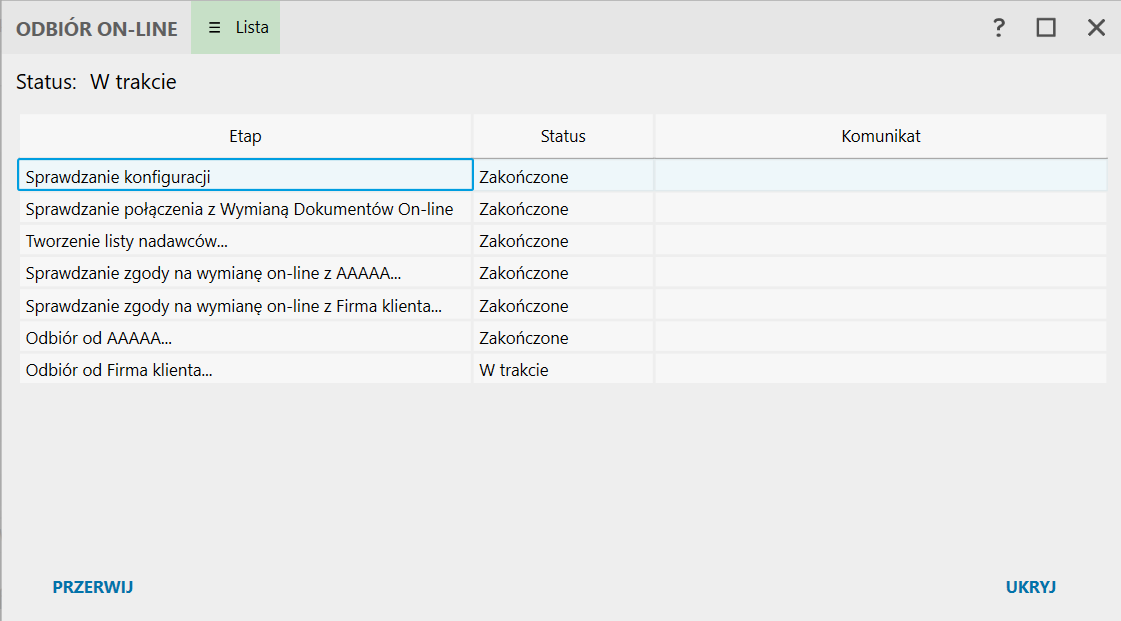1121x621 pixels.
Task: Click Zakończone status for Sprawdzanie konfiguracji
Action: [x=524, y=177]
